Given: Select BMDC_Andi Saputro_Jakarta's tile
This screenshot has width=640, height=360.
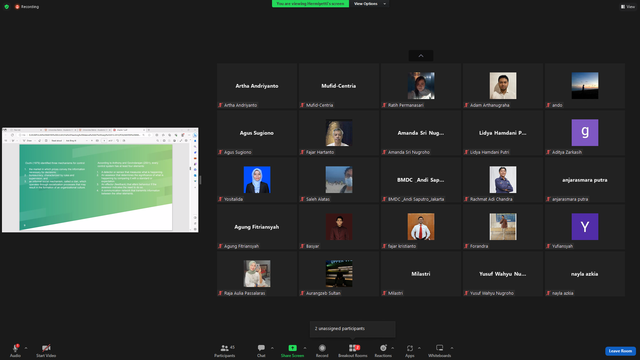Looking at the screenshot, I should [421, 180].
